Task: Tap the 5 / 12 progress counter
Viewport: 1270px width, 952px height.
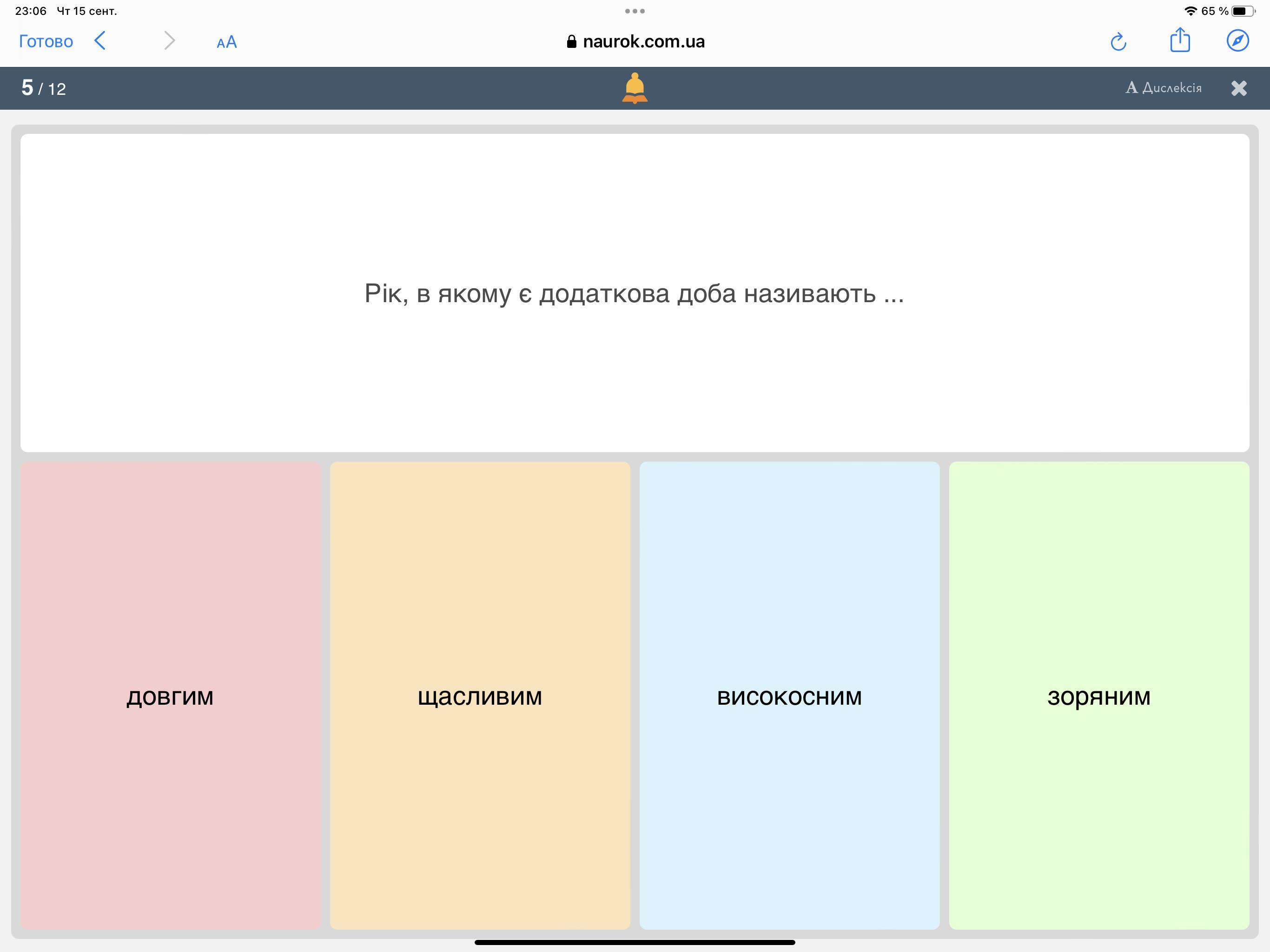Action: coord(44,88)
